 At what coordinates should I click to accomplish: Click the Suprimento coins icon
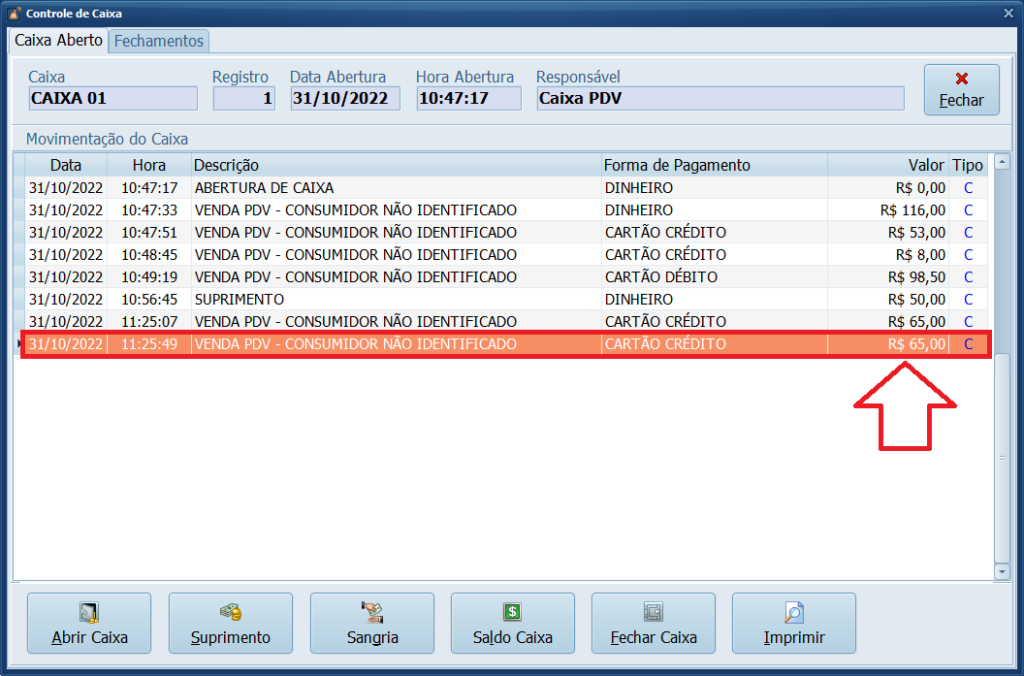click(x=230, y=613)
